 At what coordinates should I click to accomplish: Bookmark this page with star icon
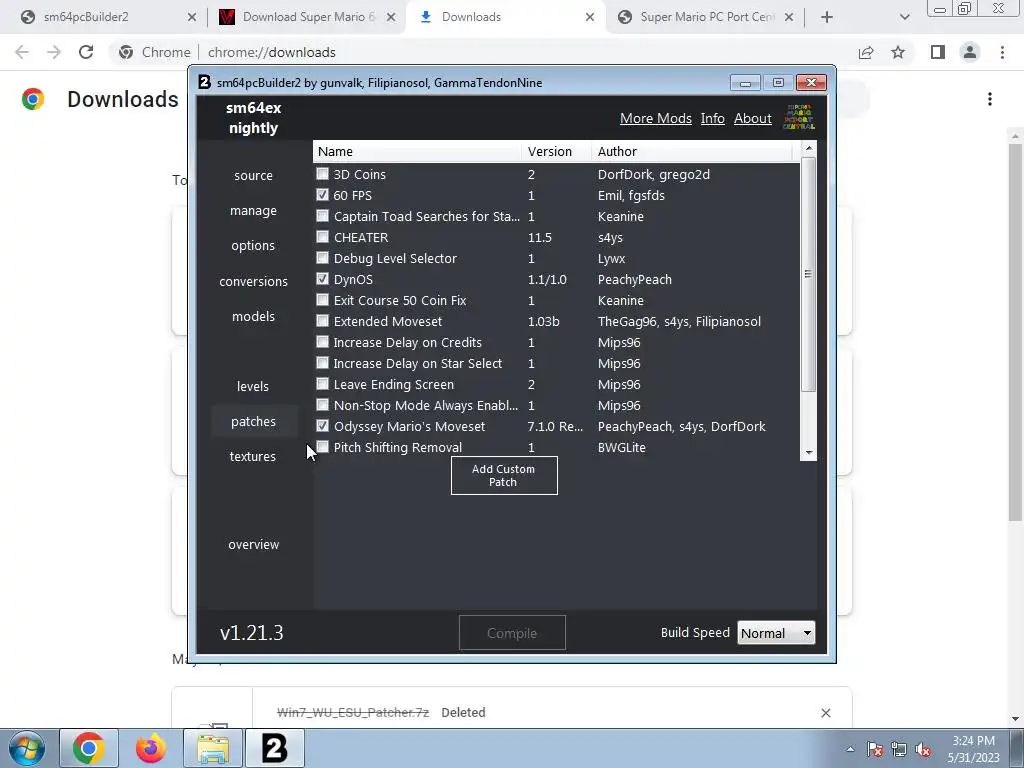[x=898, y=52]
